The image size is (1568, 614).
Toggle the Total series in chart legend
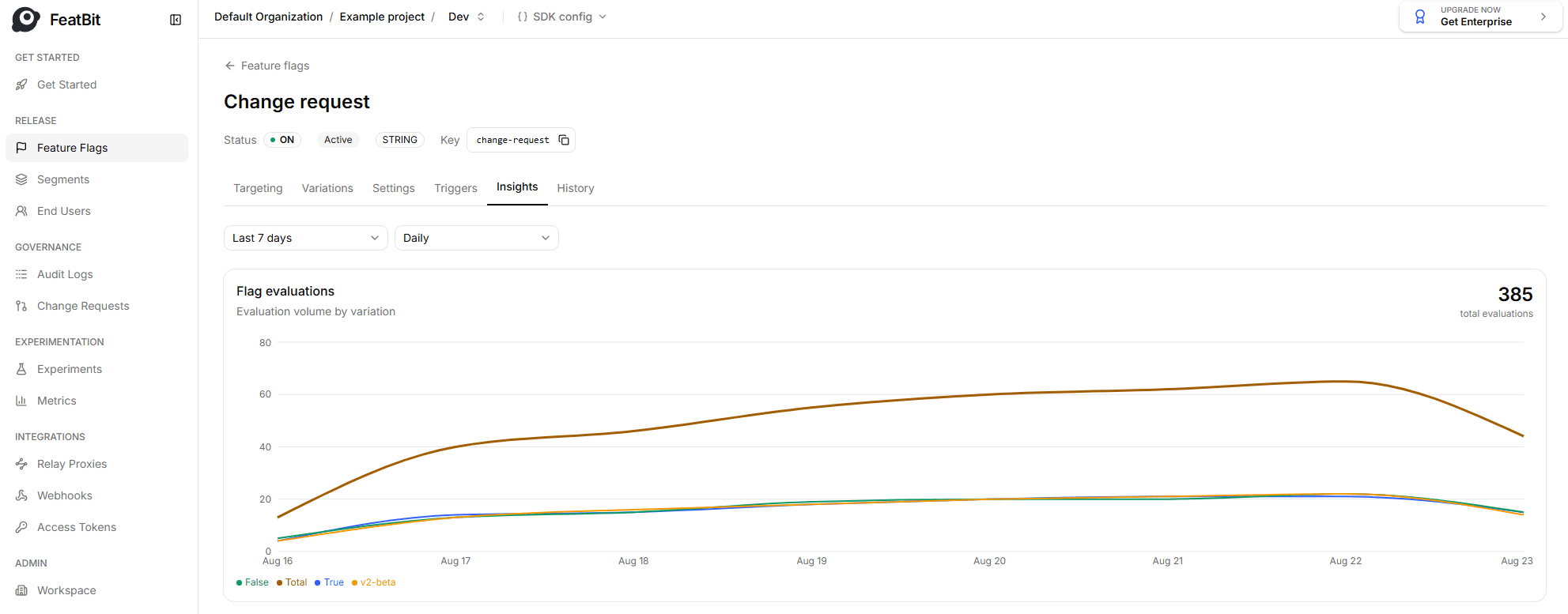tap(292, 582)
